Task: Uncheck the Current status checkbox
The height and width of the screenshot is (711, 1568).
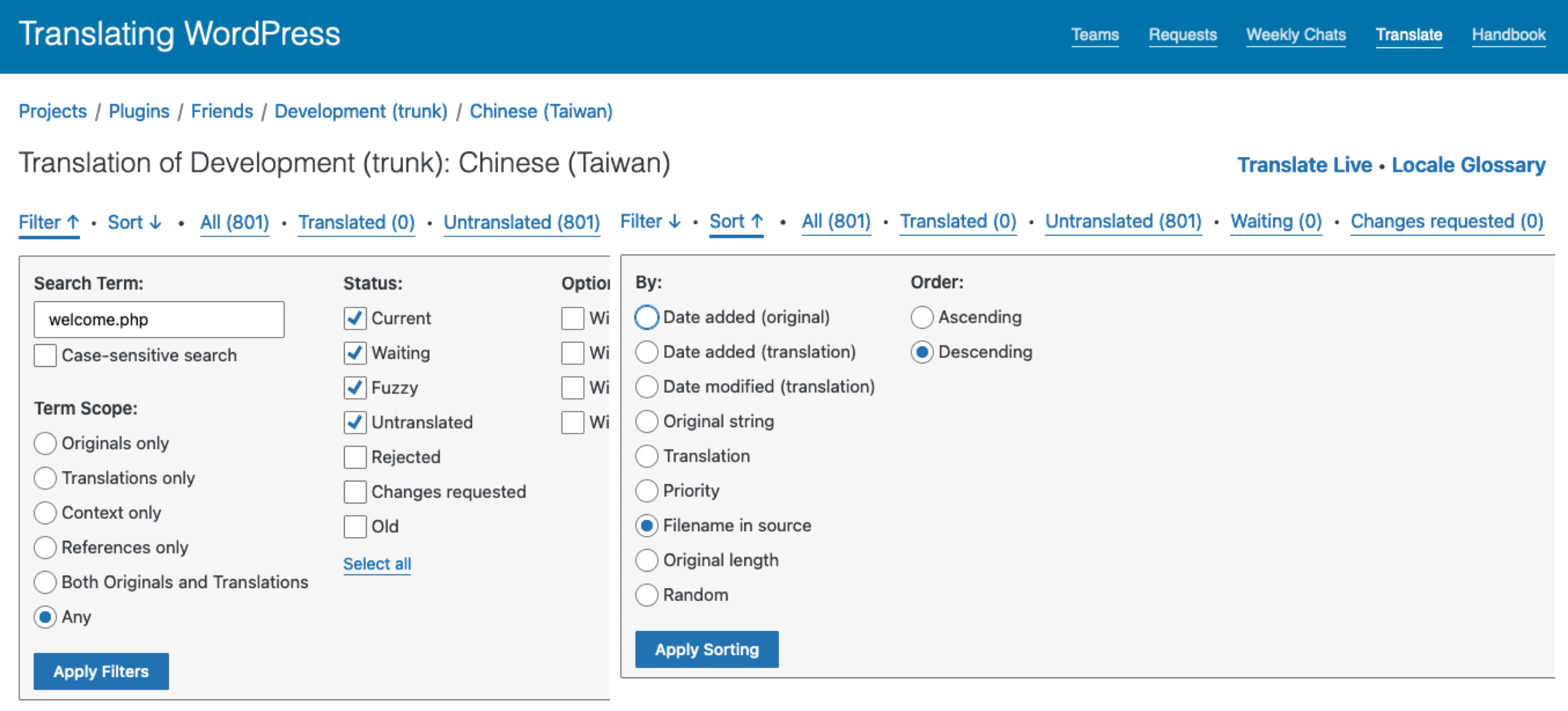Action: click(x=355, y=318)
